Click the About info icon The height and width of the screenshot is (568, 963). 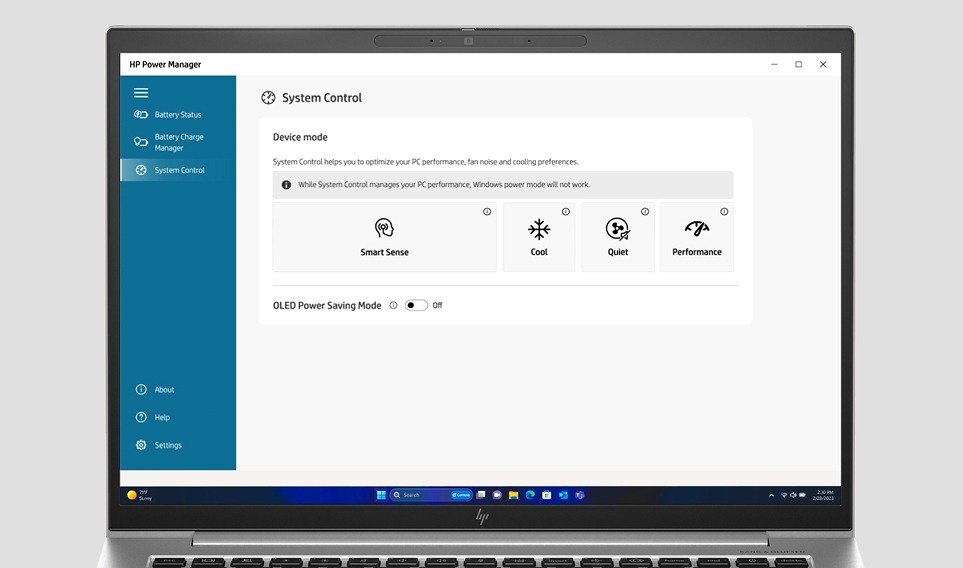click(x=141, y=389)
